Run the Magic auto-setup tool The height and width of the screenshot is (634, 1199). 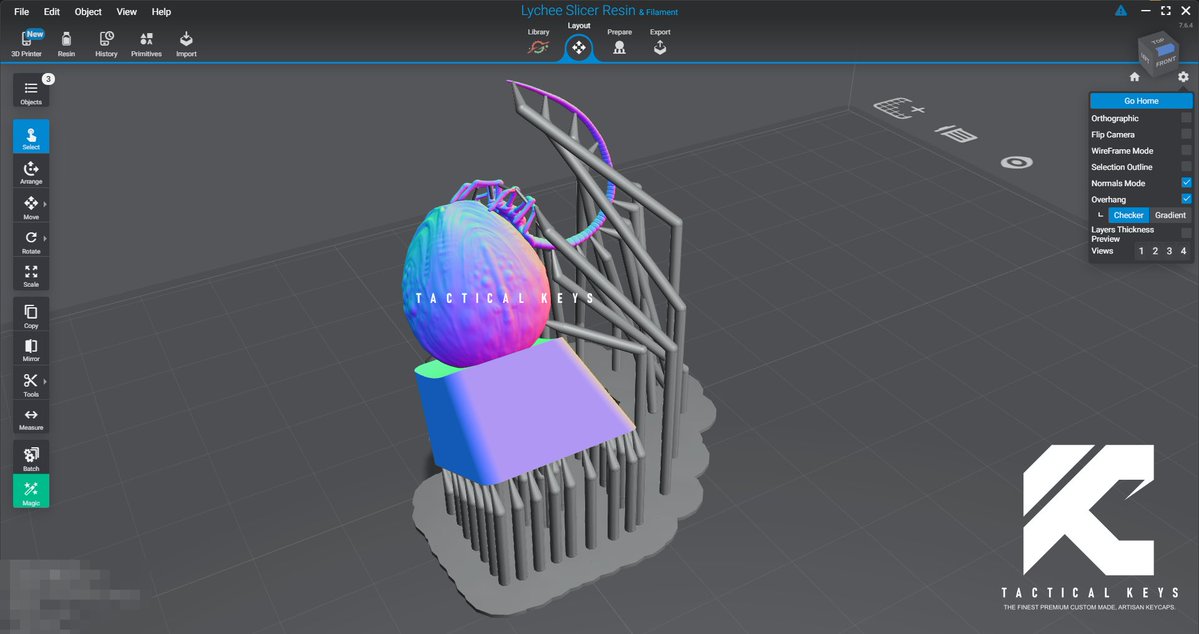click(31, 491)
